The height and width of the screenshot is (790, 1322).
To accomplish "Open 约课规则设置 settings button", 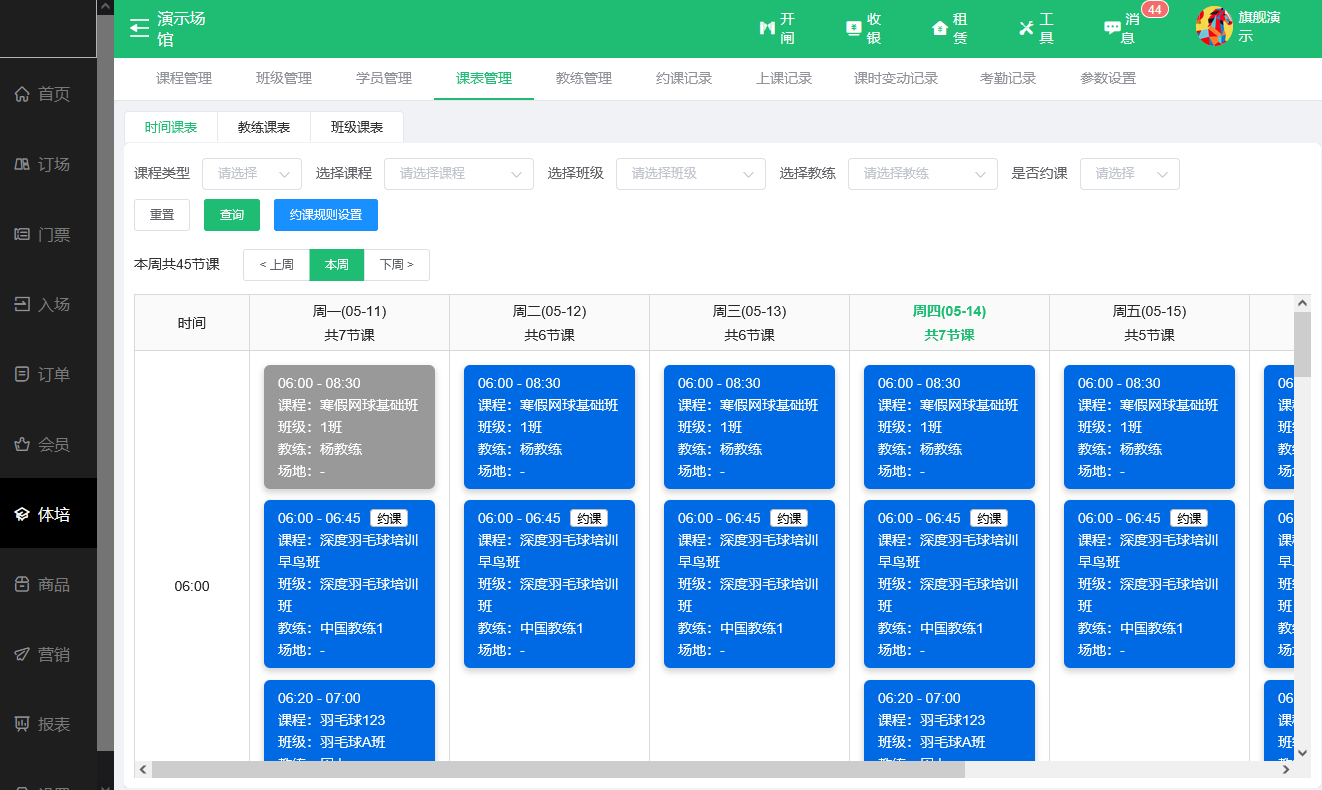I will [x=326, y=215].
